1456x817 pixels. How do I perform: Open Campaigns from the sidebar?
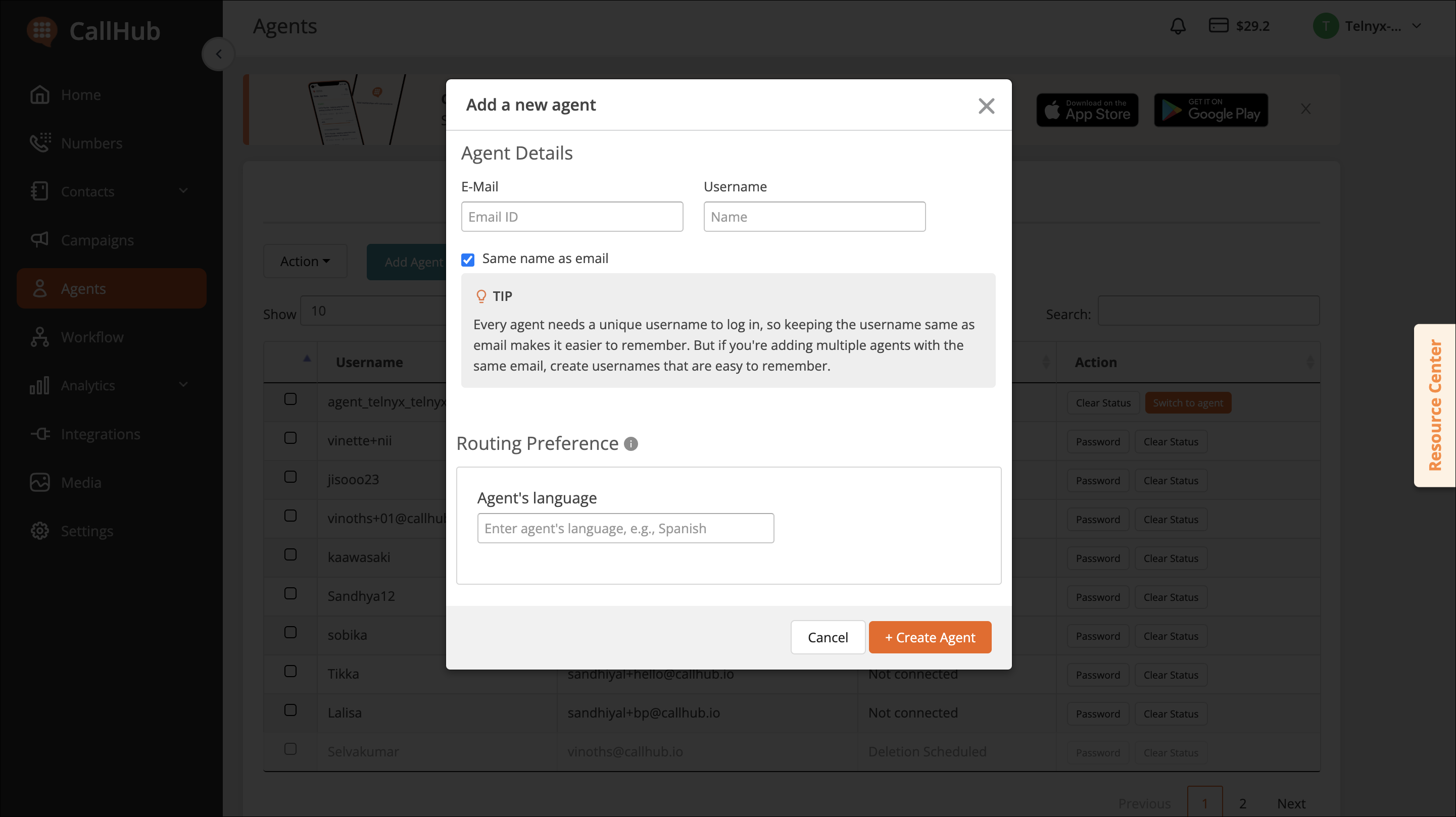[111, 240]
